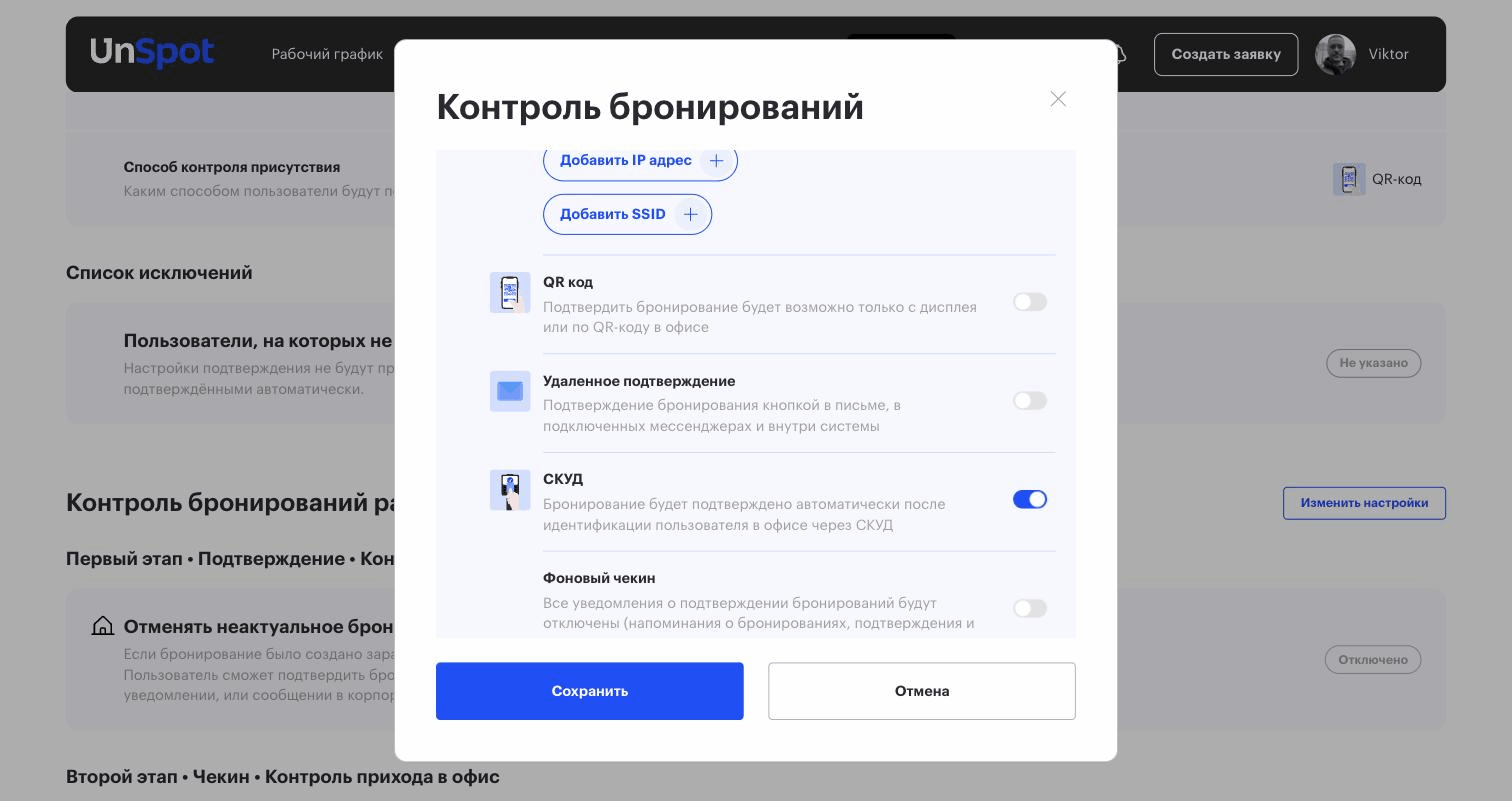Click the Не указано badge
This screenshot has width=1512, height=801.
click(x=1373, y=363)
